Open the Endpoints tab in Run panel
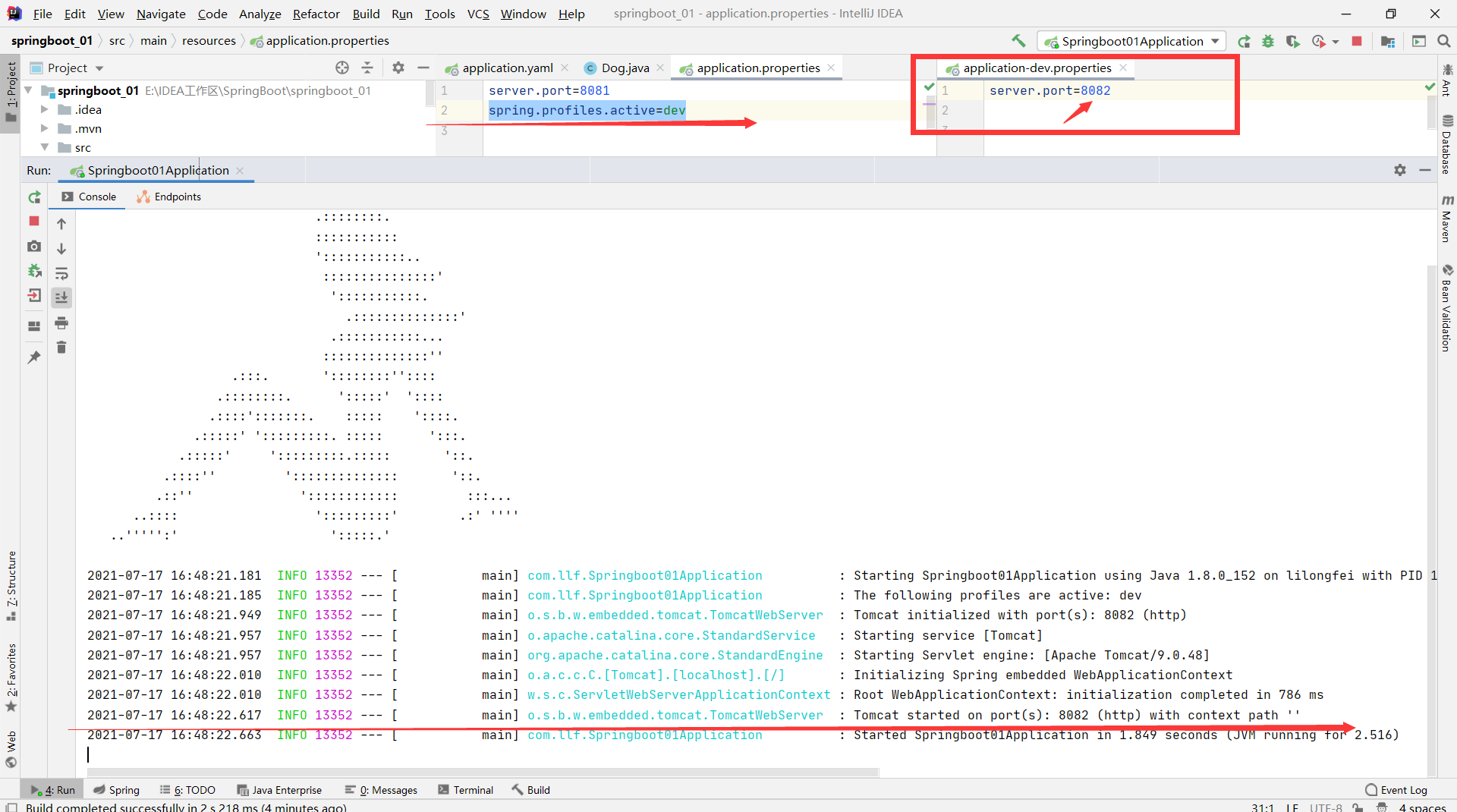 [x=168, y=197]
